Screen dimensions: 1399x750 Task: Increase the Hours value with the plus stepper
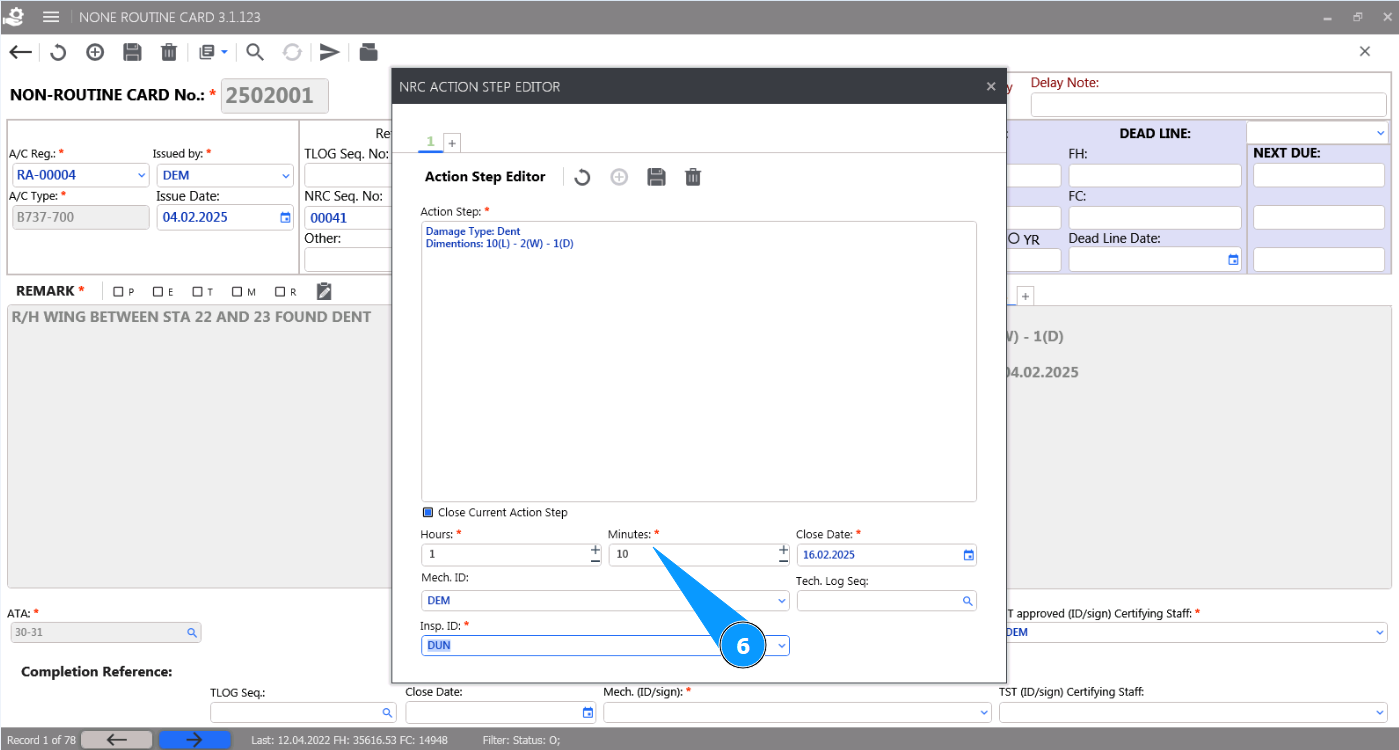coord(595,549)
